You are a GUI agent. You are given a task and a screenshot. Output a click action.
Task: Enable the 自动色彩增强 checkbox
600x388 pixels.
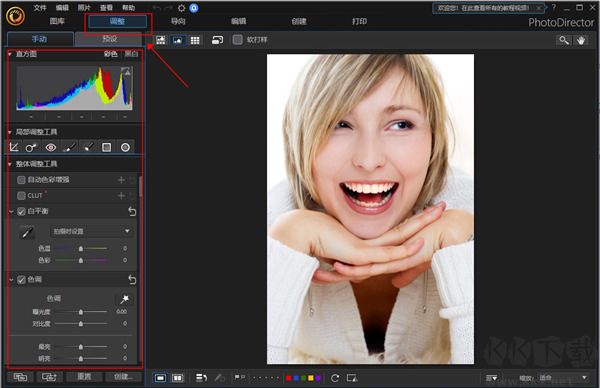tap(21, 179)
